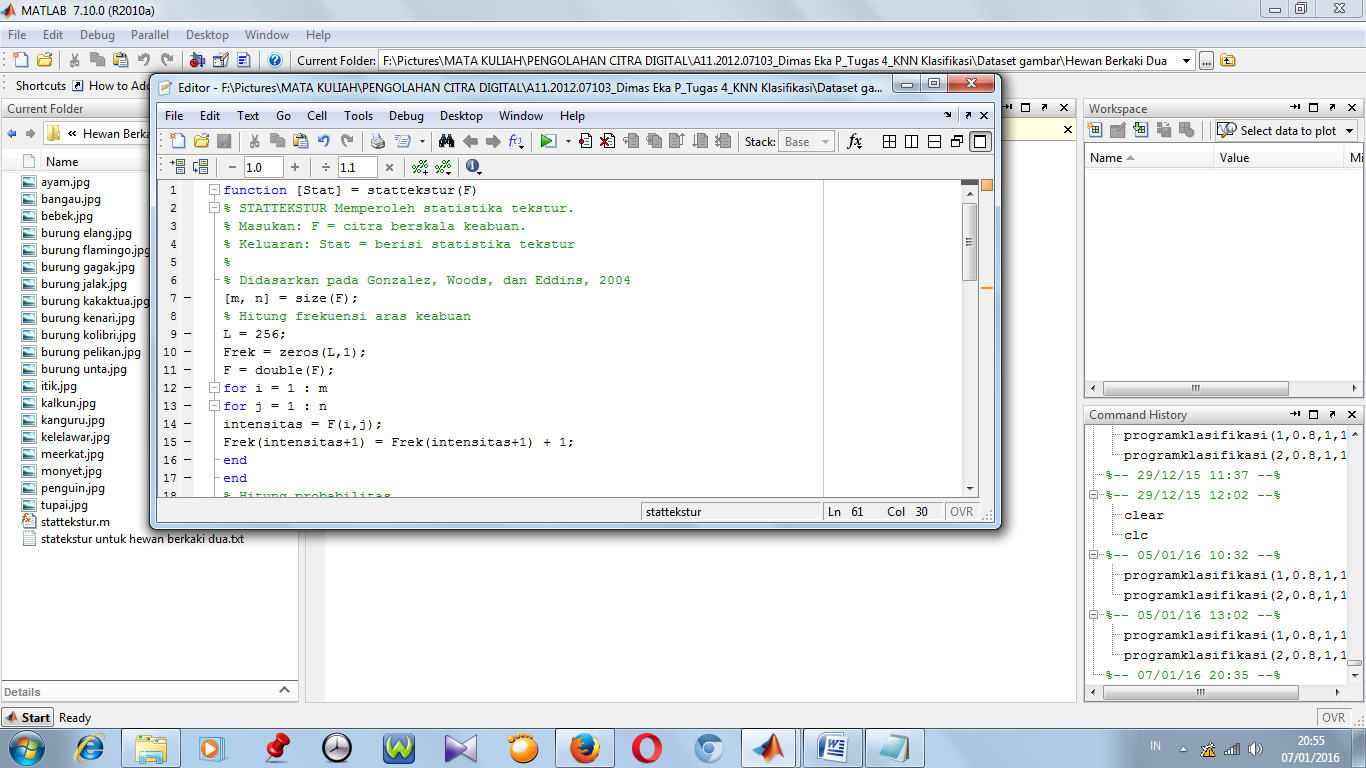The height and width of the screenshot is (768, 1366).
Task: Open Find & Replace using the binoculars icon
Action: [446, 141]
